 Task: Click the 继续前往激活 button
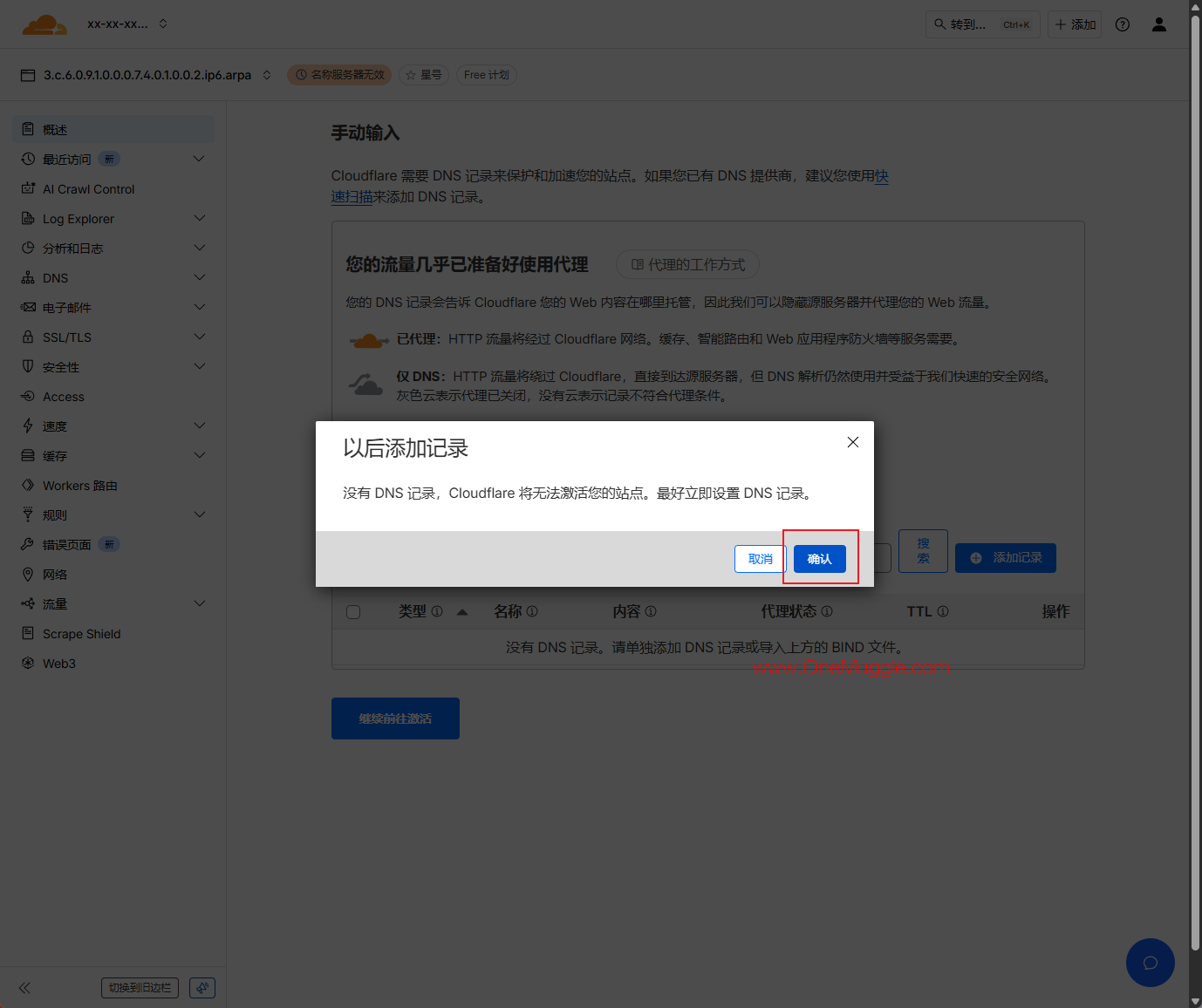tap(395, 719)
